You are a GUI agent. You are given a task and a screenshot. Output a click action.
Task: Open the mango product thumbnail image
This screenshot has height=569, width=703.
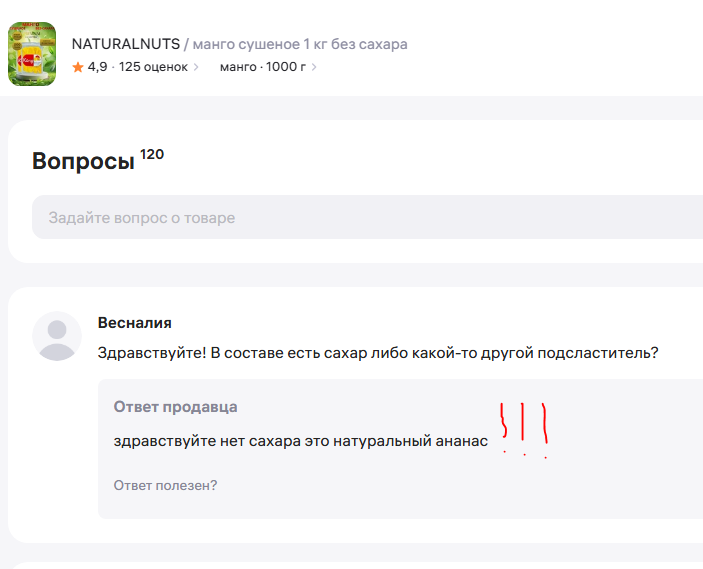click(32, 54)
